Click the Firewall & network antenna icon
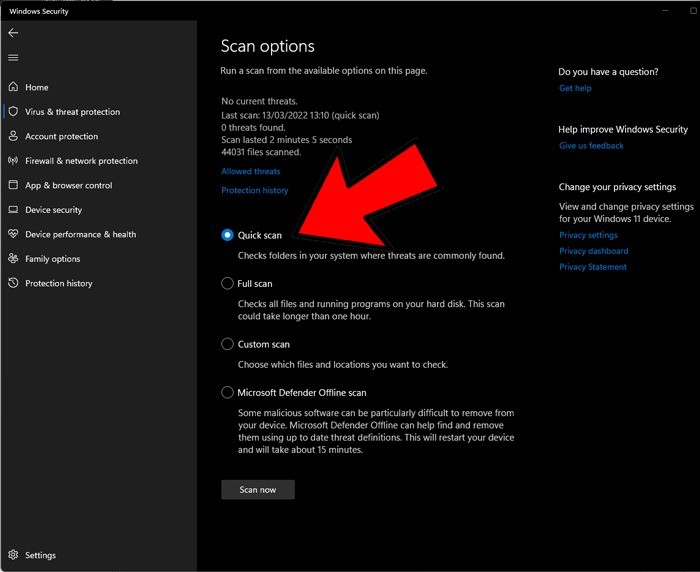 pos(13,160)
